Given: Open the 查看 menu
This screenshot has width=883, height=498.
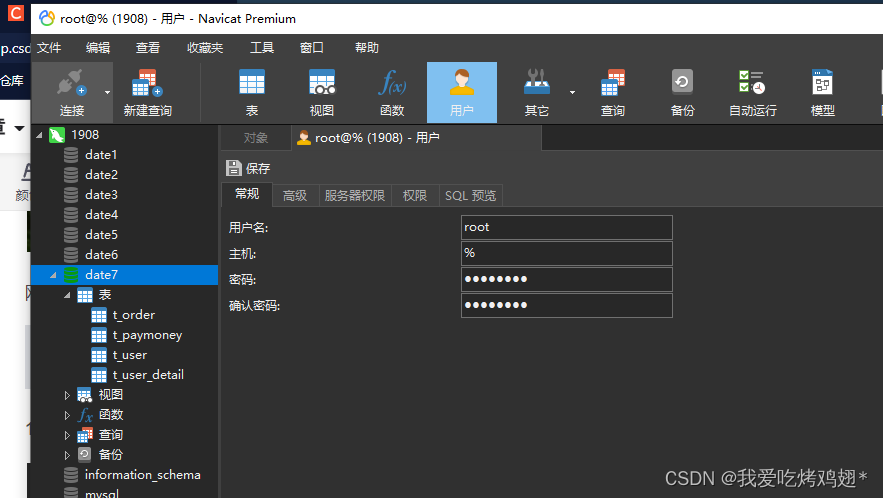Looking at the screenshot, I should click(x=148, y=48).
